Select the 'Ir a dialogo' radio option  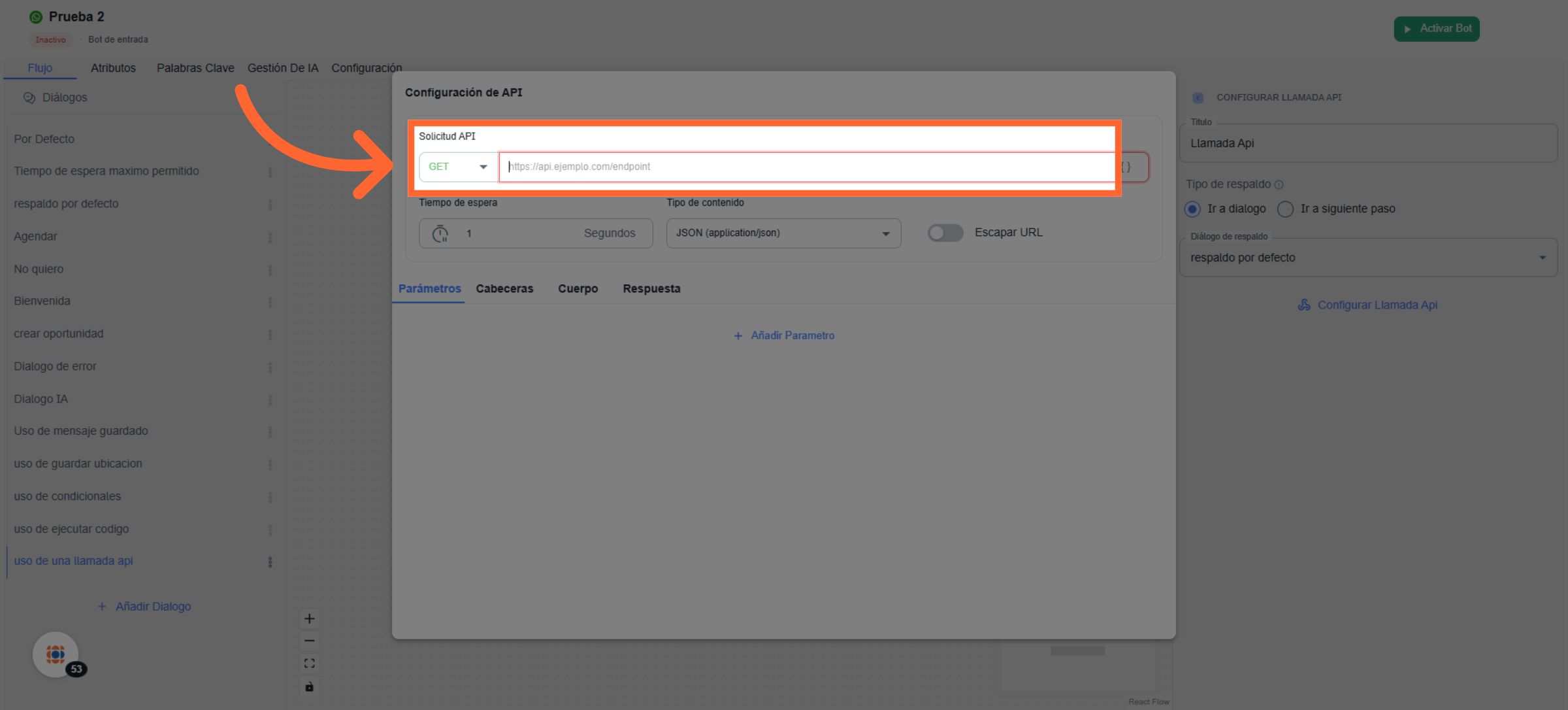click(x=1192, y=209)
